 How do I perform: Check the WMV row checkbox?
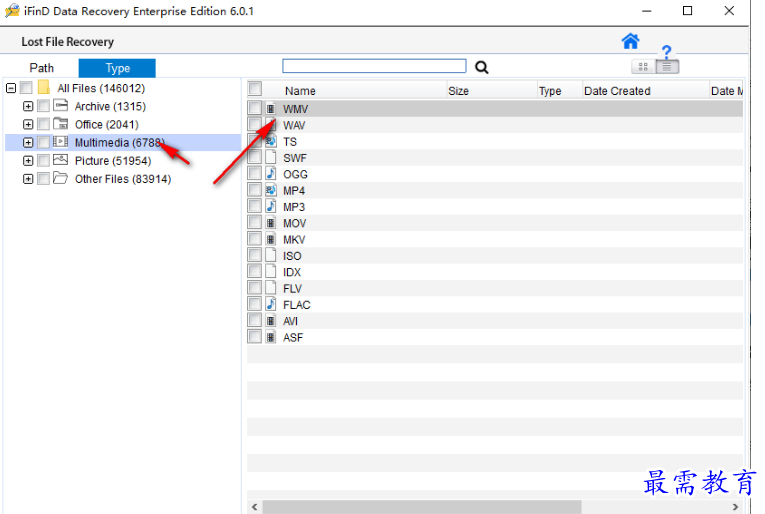[x=254, y=108]
